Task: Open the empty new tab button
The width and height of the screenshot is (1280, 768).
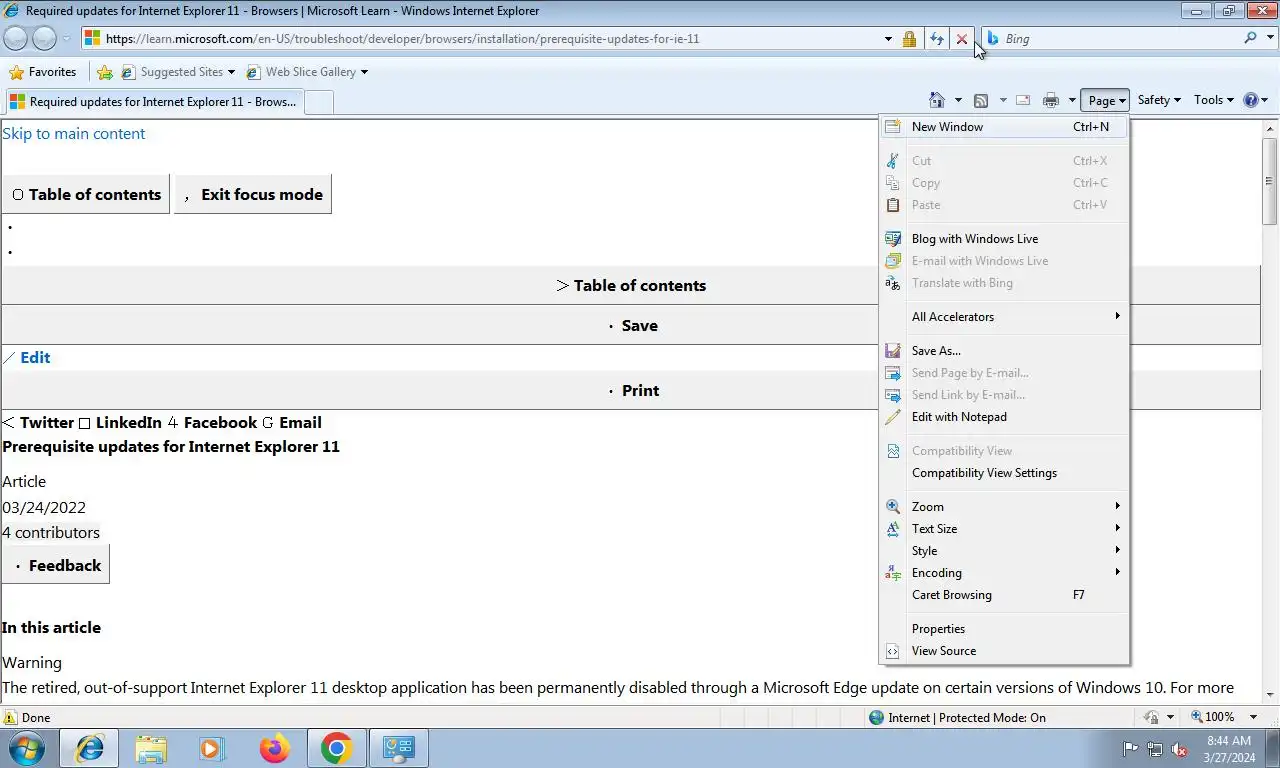Action: click(318, 101)
